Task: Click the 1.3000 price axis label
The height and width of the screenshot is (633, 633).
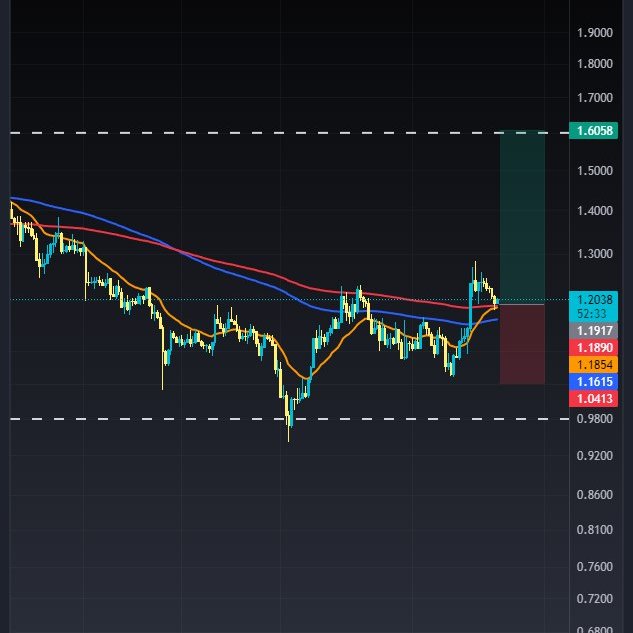Action: point(595,254)
